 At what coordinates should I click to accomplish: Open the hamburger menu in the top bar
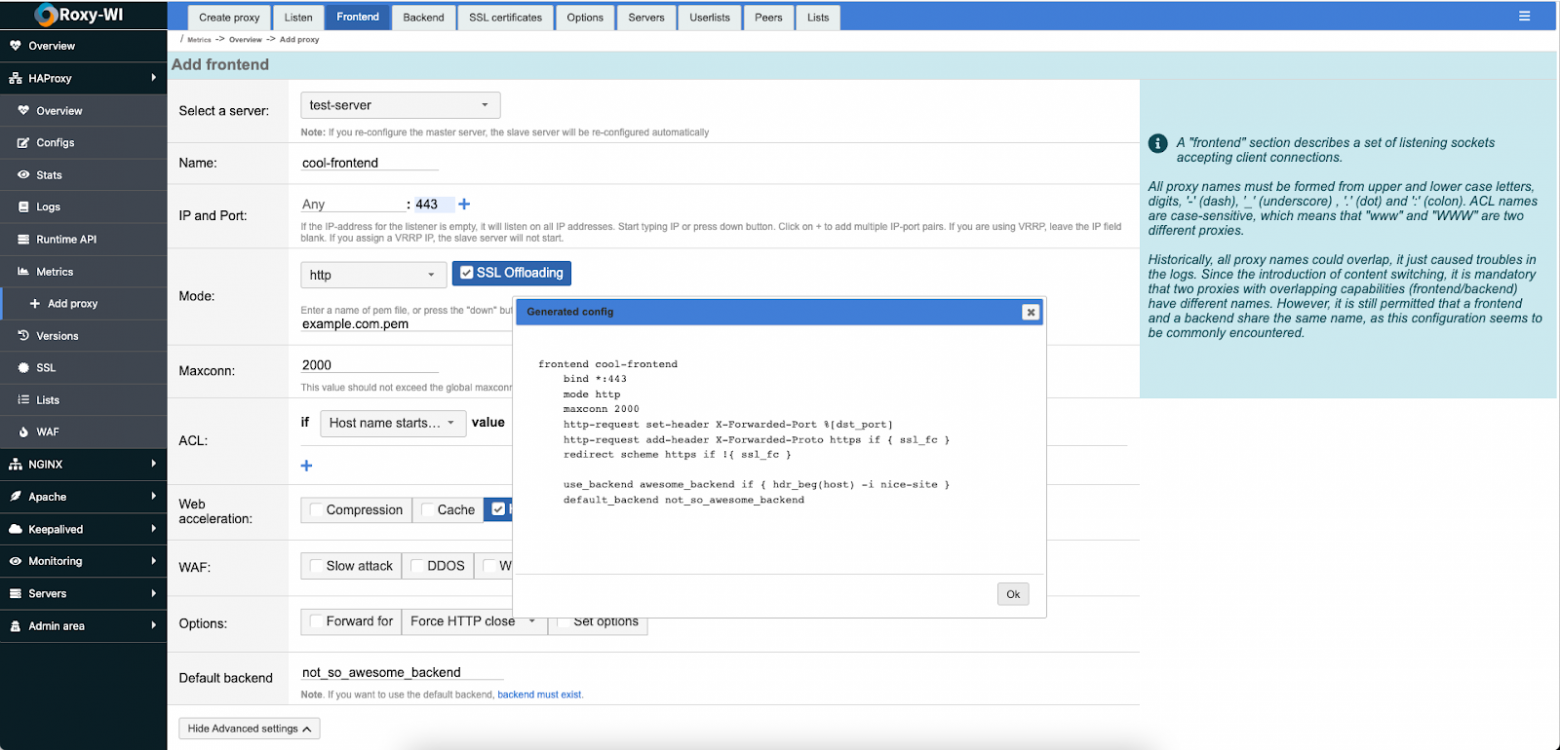pos(1524,16)
